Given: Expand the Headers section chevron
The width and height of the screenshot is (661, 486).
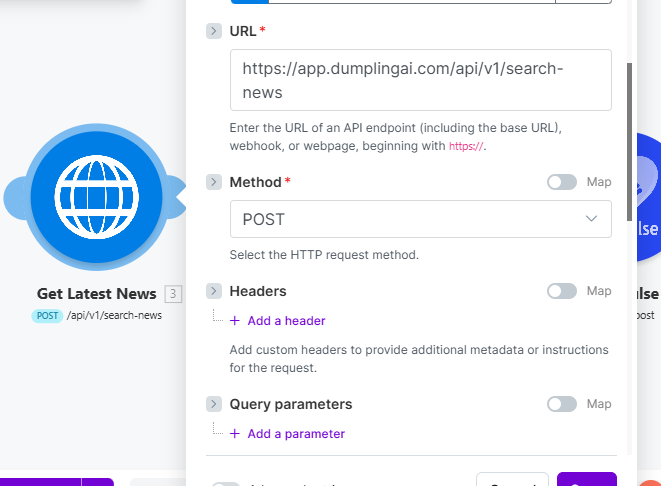Looking at the screenshot, I should [214, 291].
